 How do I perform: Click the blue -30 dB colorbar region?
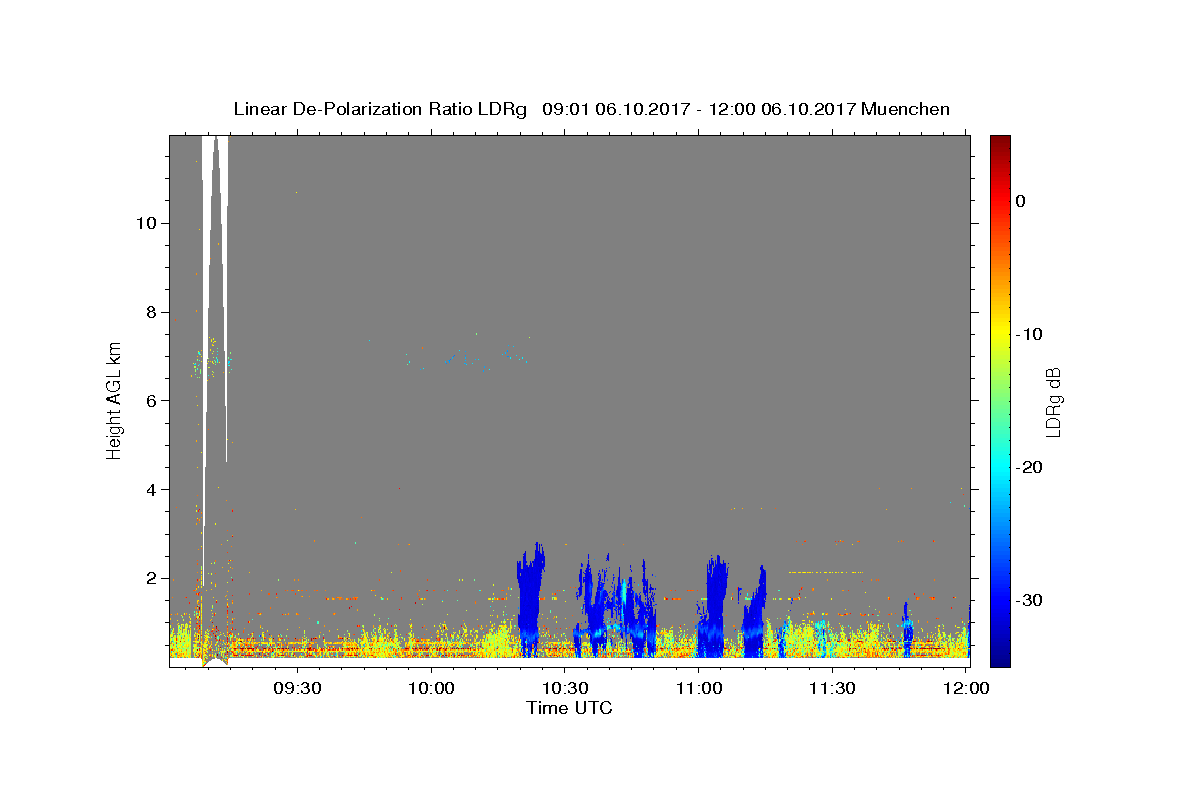[x=1000, y=600]
